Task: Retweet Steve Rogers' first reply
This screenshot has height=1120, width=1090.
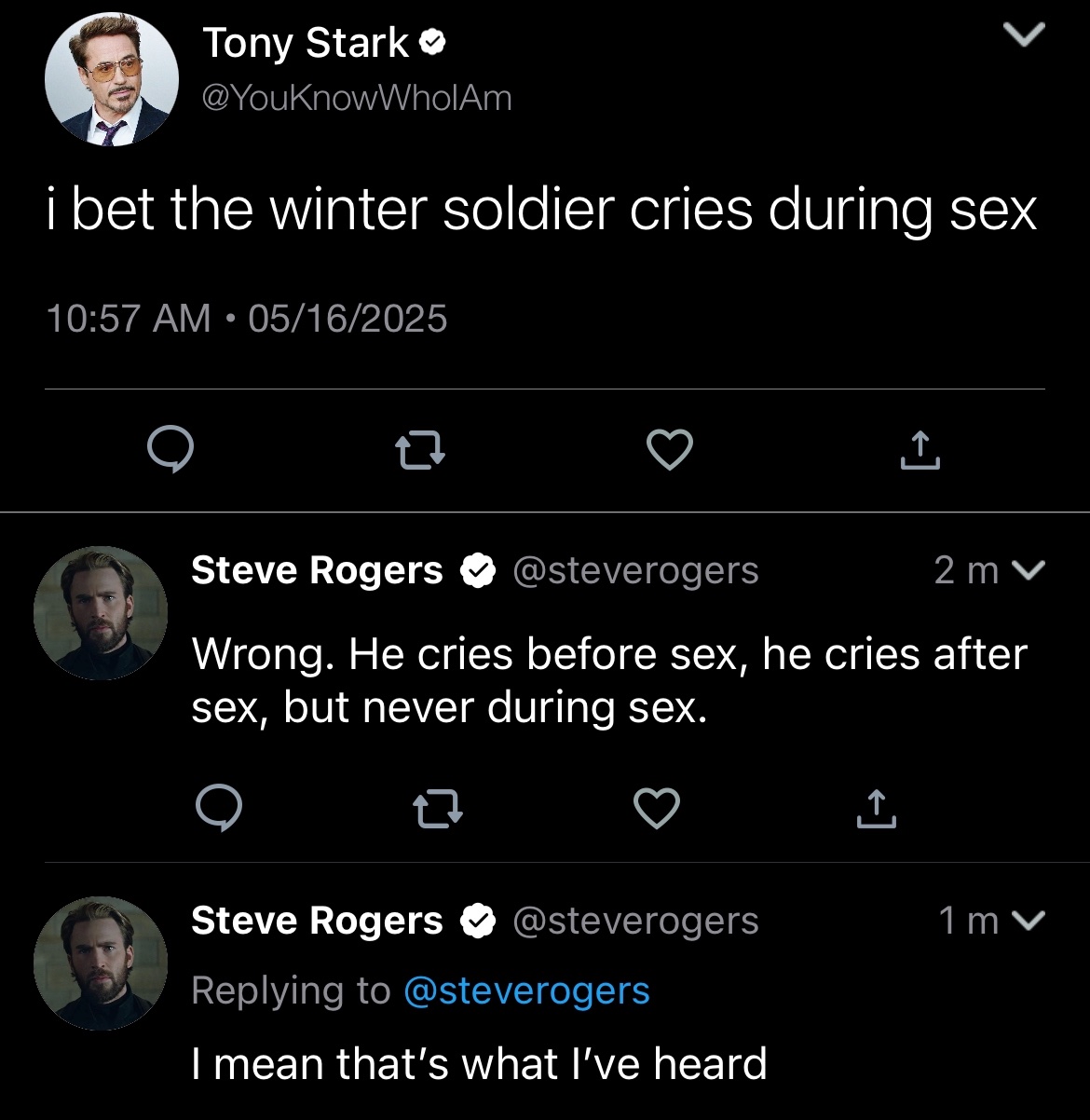Action: pos(437,809)
